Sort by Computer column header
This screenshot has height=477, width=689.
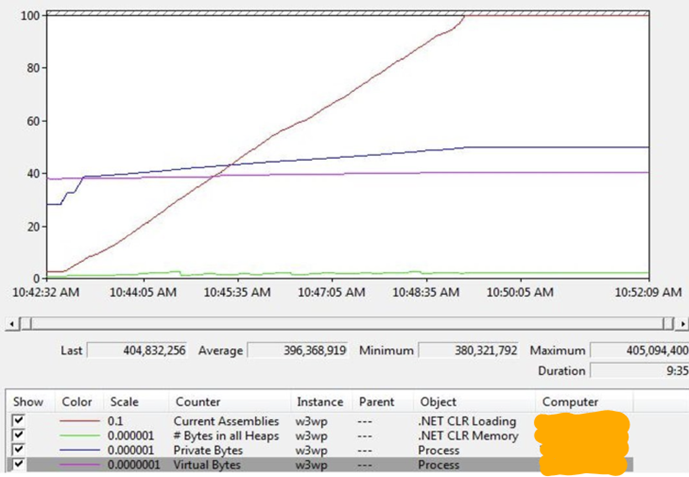click(x=570, y=402)
